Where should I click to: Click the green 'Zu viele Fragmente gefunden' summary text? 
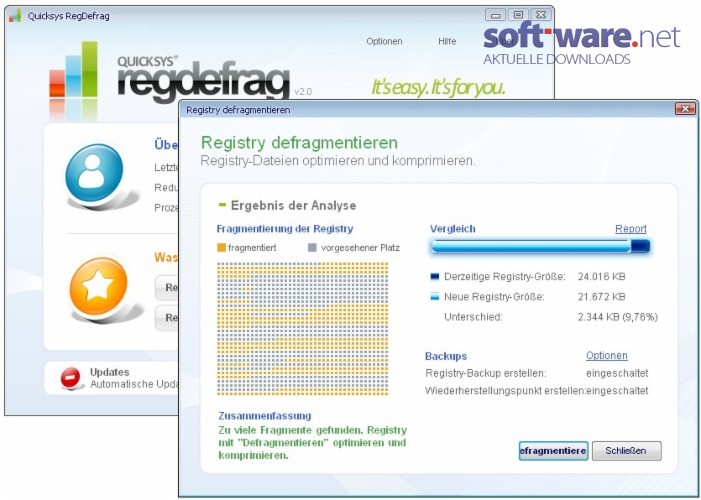pyautogui.click(x=312, y=443)
